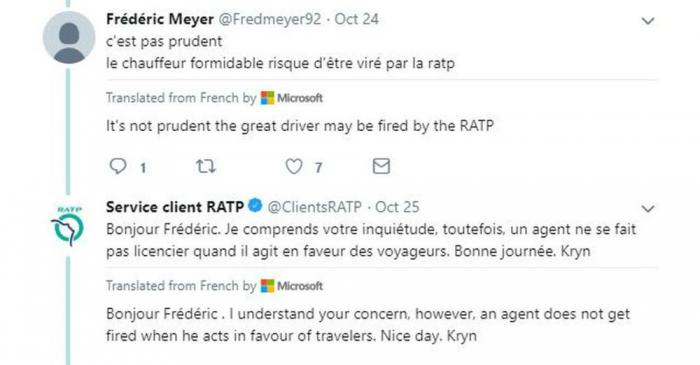The image size is (700, 365).
Task: Click the French text of RATP's reply
Action: click(x=371, y=240)
